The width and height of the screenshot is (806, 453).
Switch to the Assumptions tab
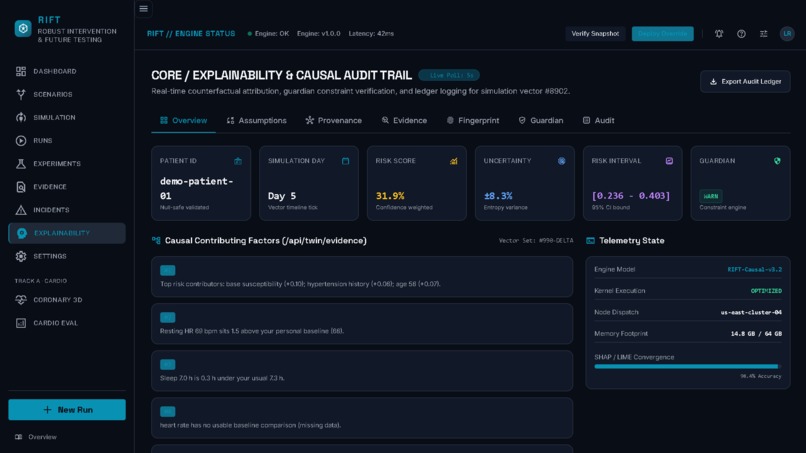pyautogui.click(x=257, y=120)
